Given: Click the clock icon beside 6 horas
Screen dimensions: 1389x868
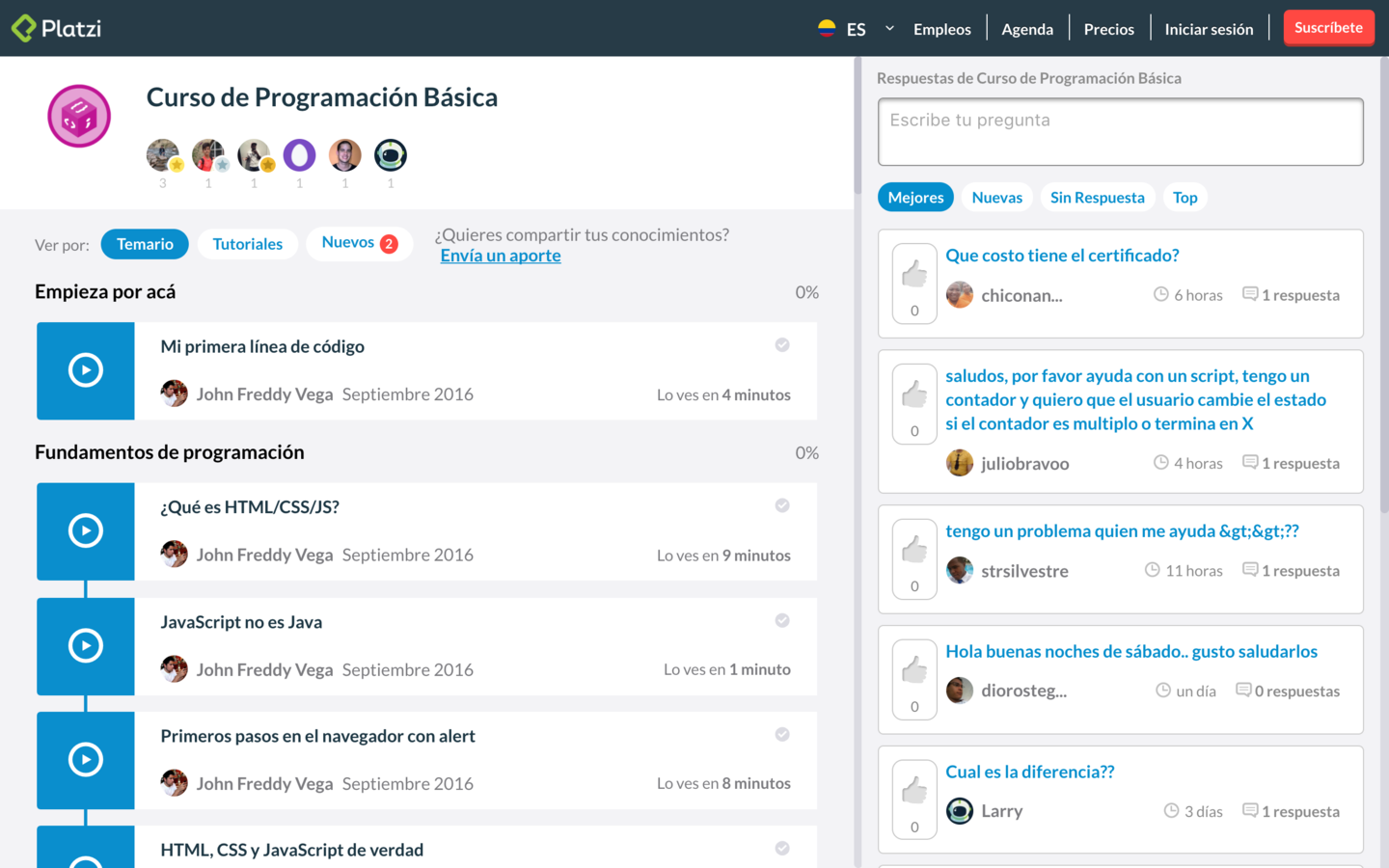Looking at the screenshot, I should 1161,294.
